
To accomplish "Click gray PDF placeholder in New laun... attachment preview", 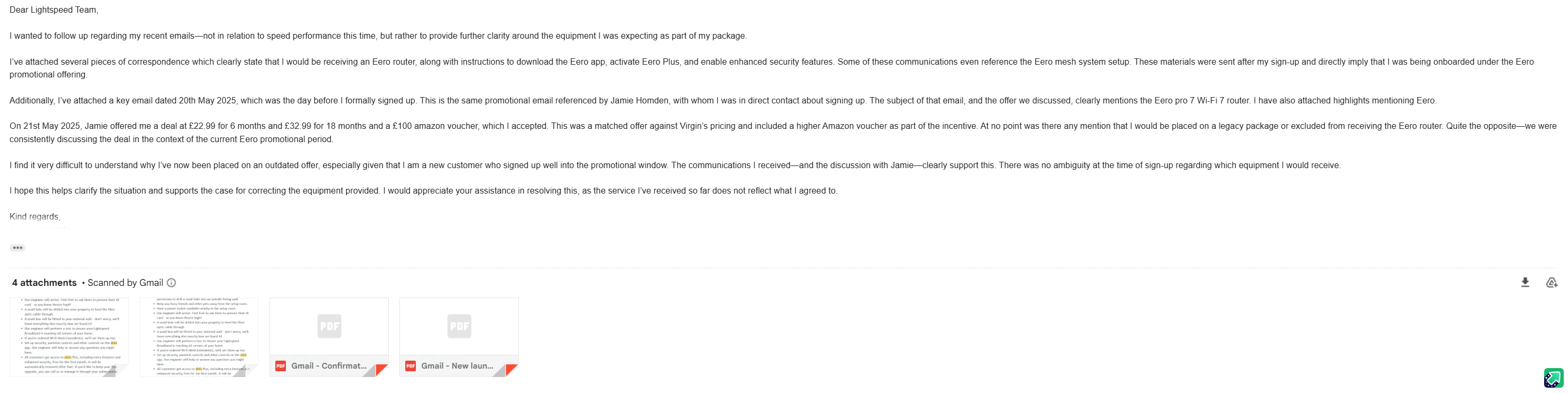I will (459, 326).
